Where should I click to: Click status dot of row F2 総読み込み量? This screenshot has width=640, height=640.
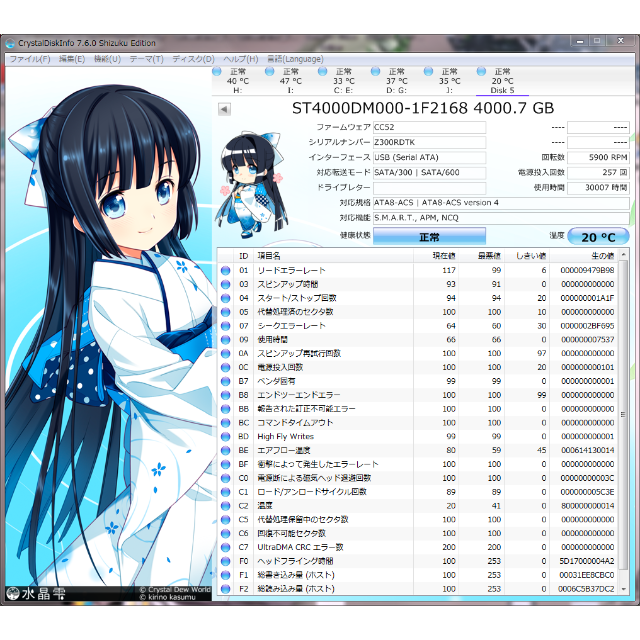pos(225,589)
